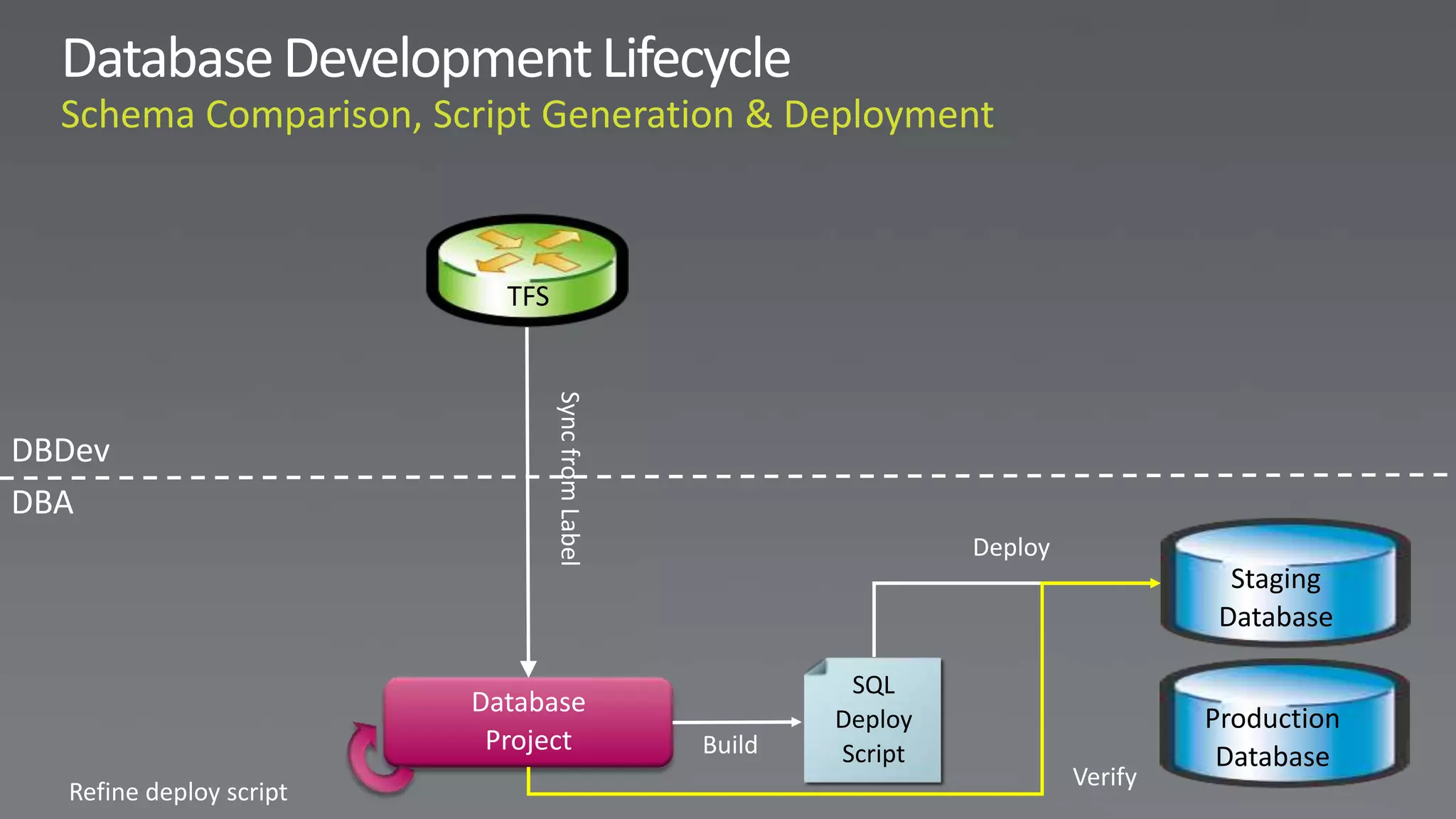Select the Staging Database cylinder
This screenshot has height=819, width=1456.
point(1285,583)
